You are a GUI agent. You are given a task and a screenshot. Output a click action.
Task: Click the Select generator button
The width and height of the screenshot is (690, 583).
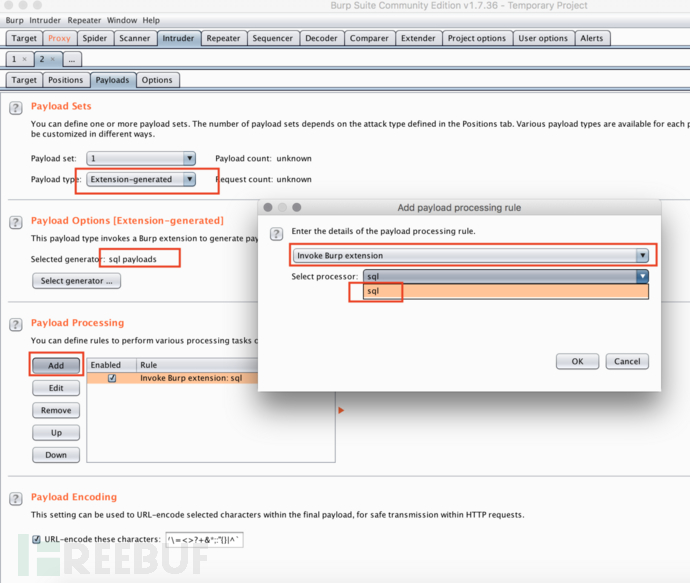point(77,281)
